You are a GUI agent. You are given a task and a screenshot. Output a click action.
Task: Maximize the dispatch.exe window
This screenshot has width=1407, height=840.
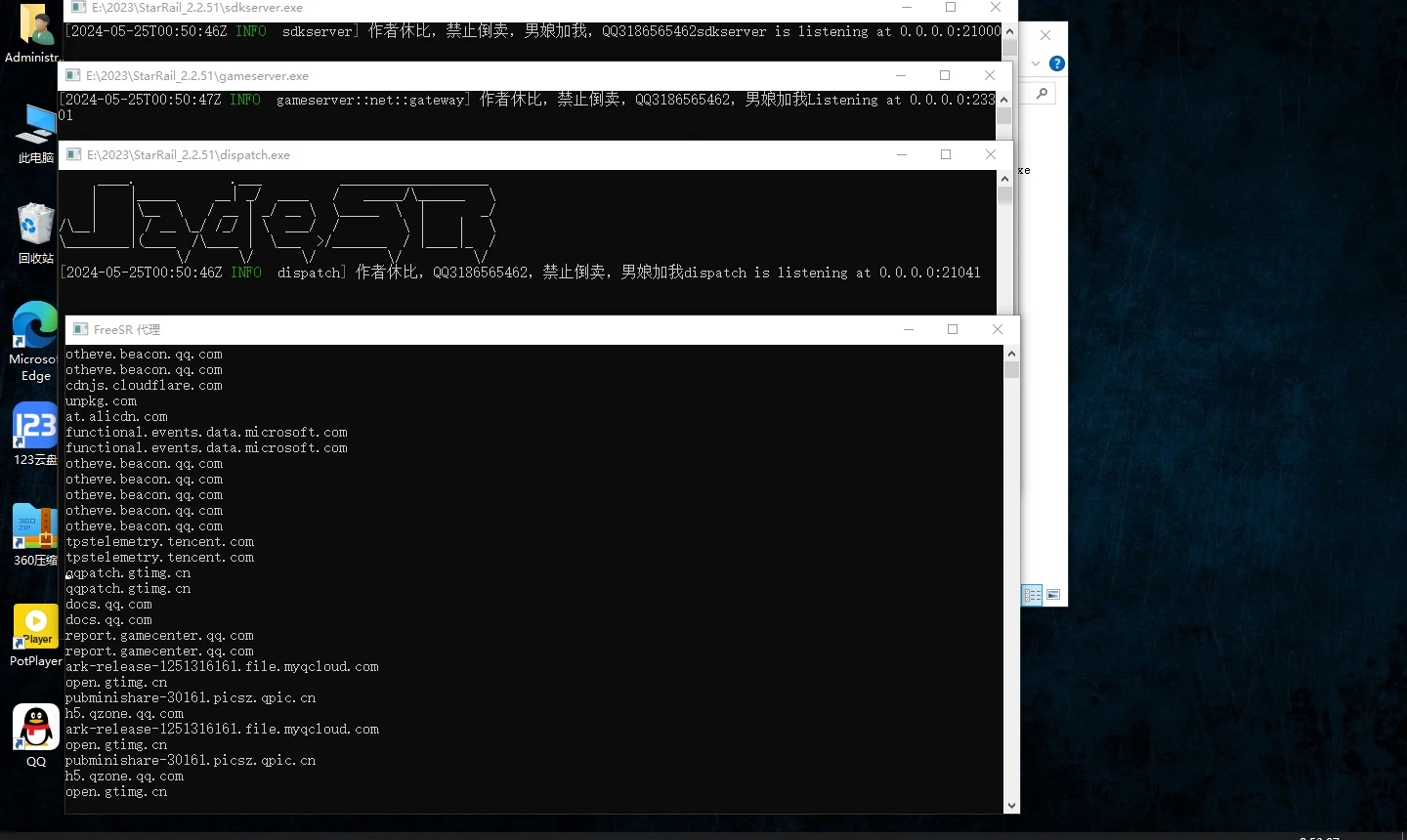946,154
